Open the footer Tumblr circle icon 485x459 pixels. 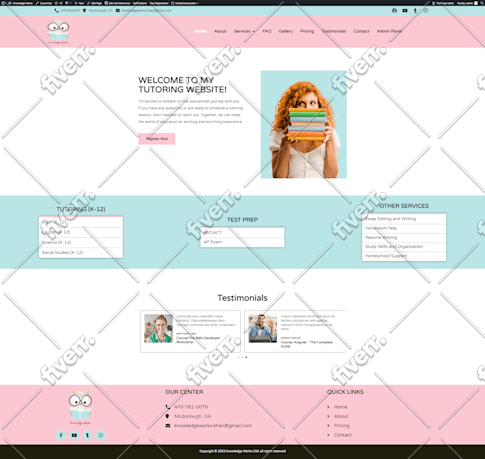coord(87,435)
